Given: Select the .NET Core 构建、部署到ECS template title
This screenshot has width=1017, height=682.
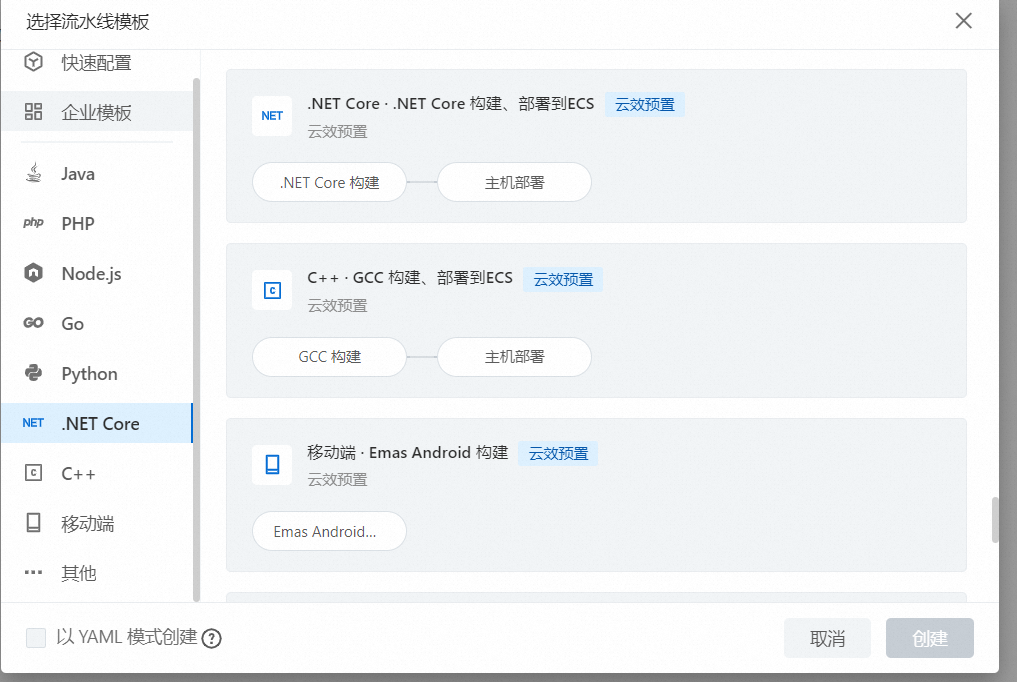Looking at the screenshot, I should click(450, 104).
